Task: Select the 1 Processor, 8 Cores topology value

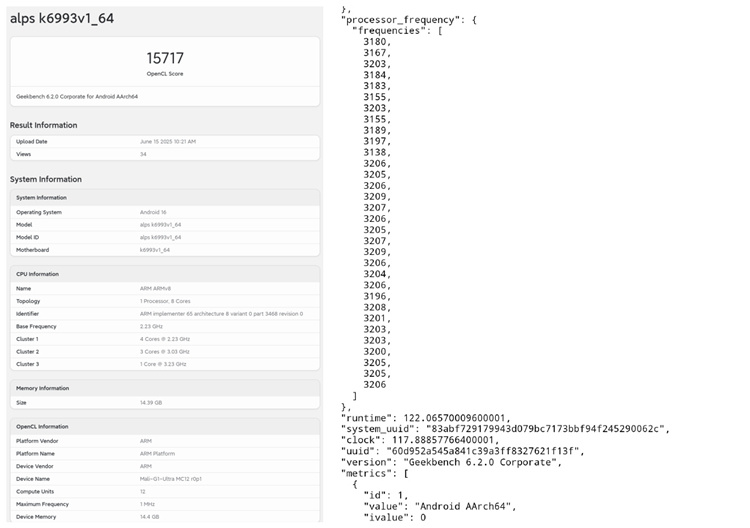Action: click(165, 301)
